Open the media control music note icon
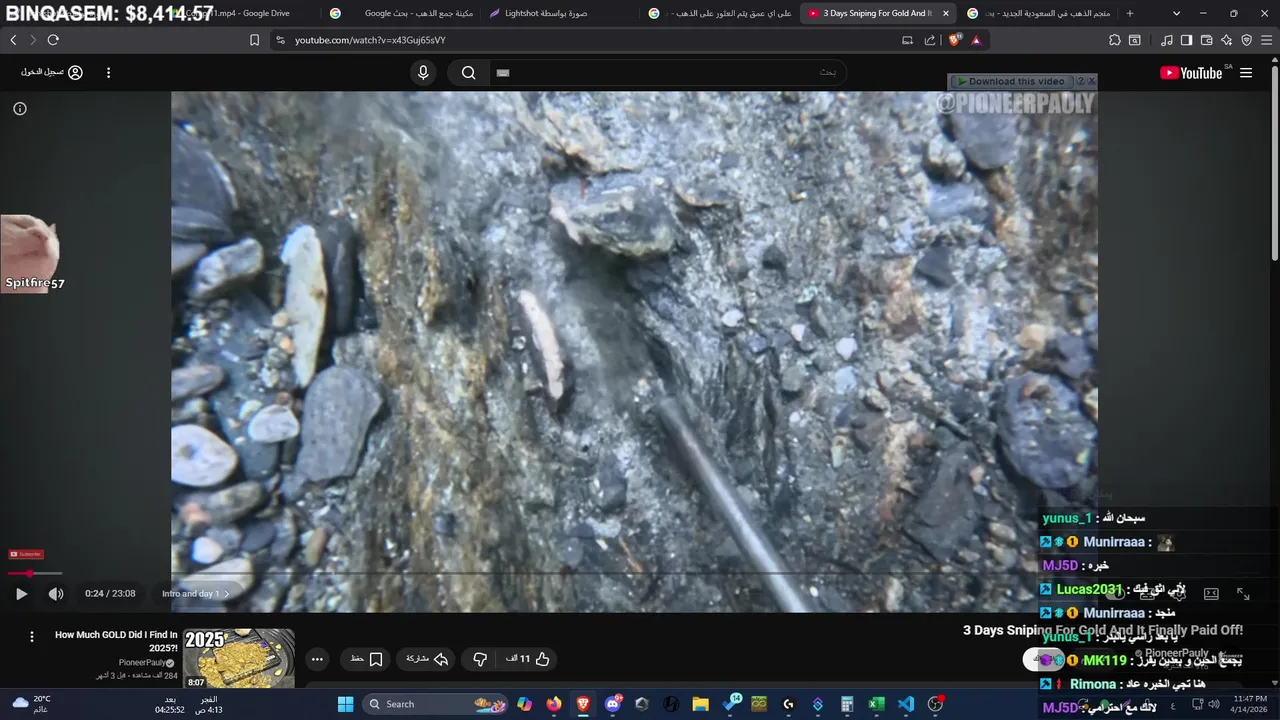This screenshot has width=1280, height=720. tap(1167, 40)
